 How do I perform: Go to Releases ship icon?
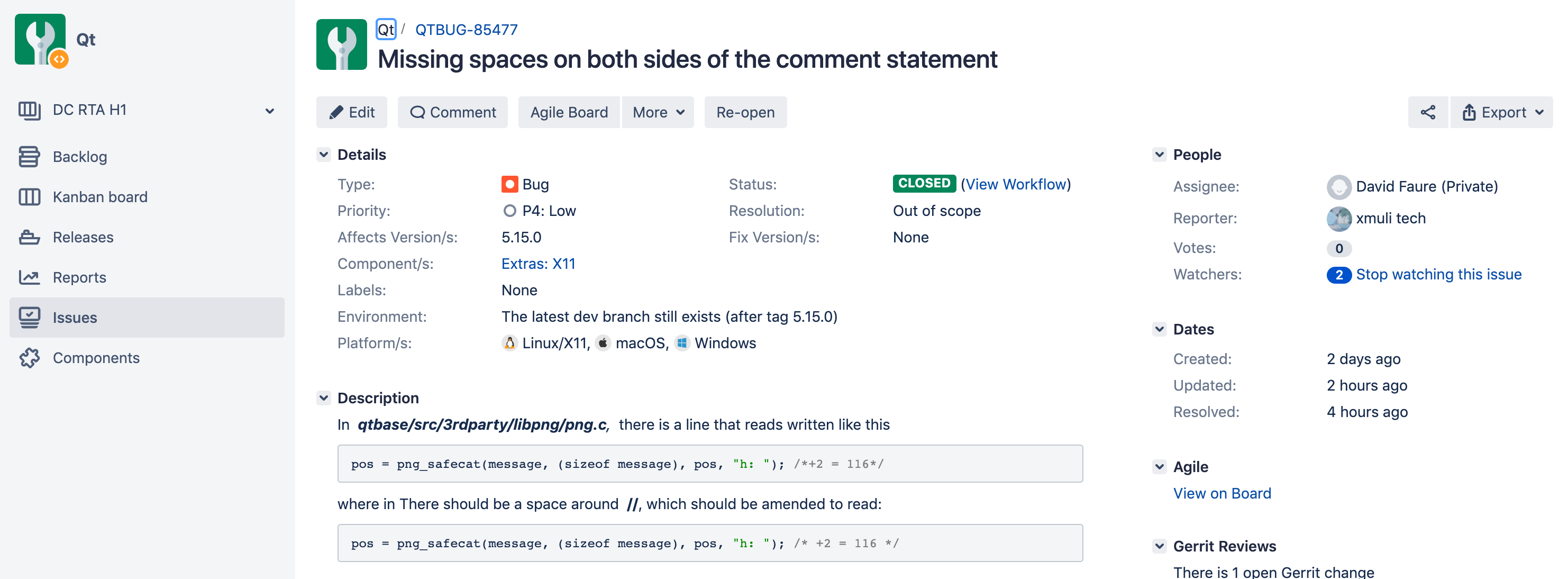pos(29,237)
